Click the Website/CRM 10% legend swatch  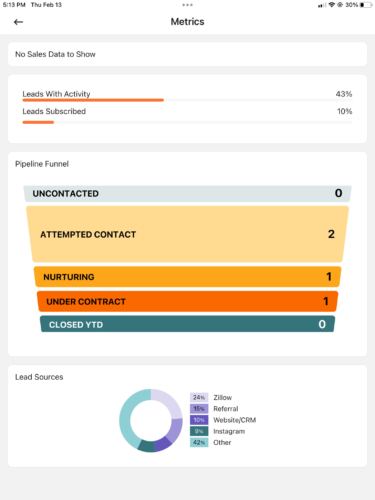click(x=199, y=420)
